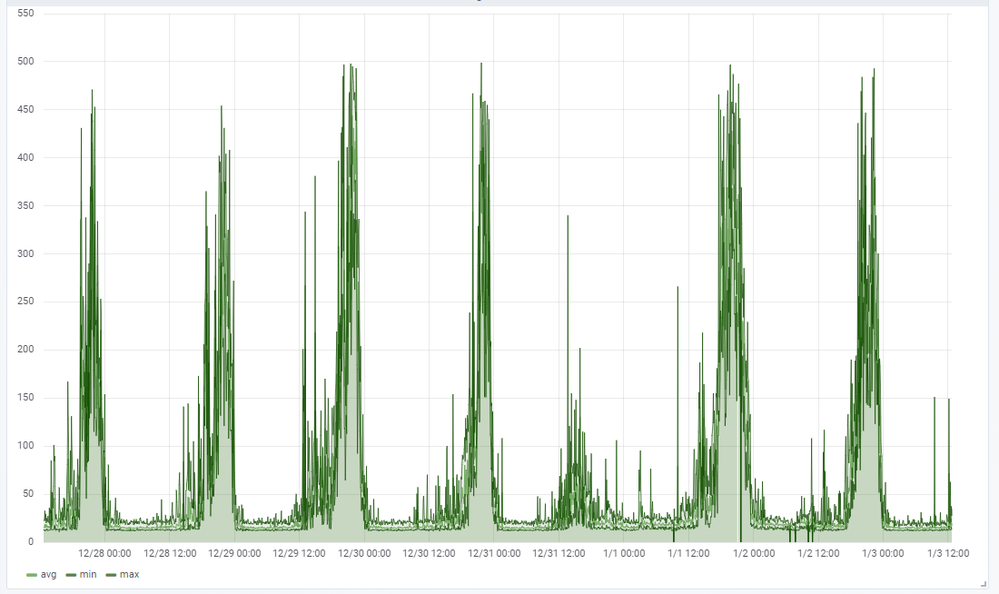Click the 1/1 00:00 time axis label
Viewport: 999px width, 594px height.
tap(624, 553)
